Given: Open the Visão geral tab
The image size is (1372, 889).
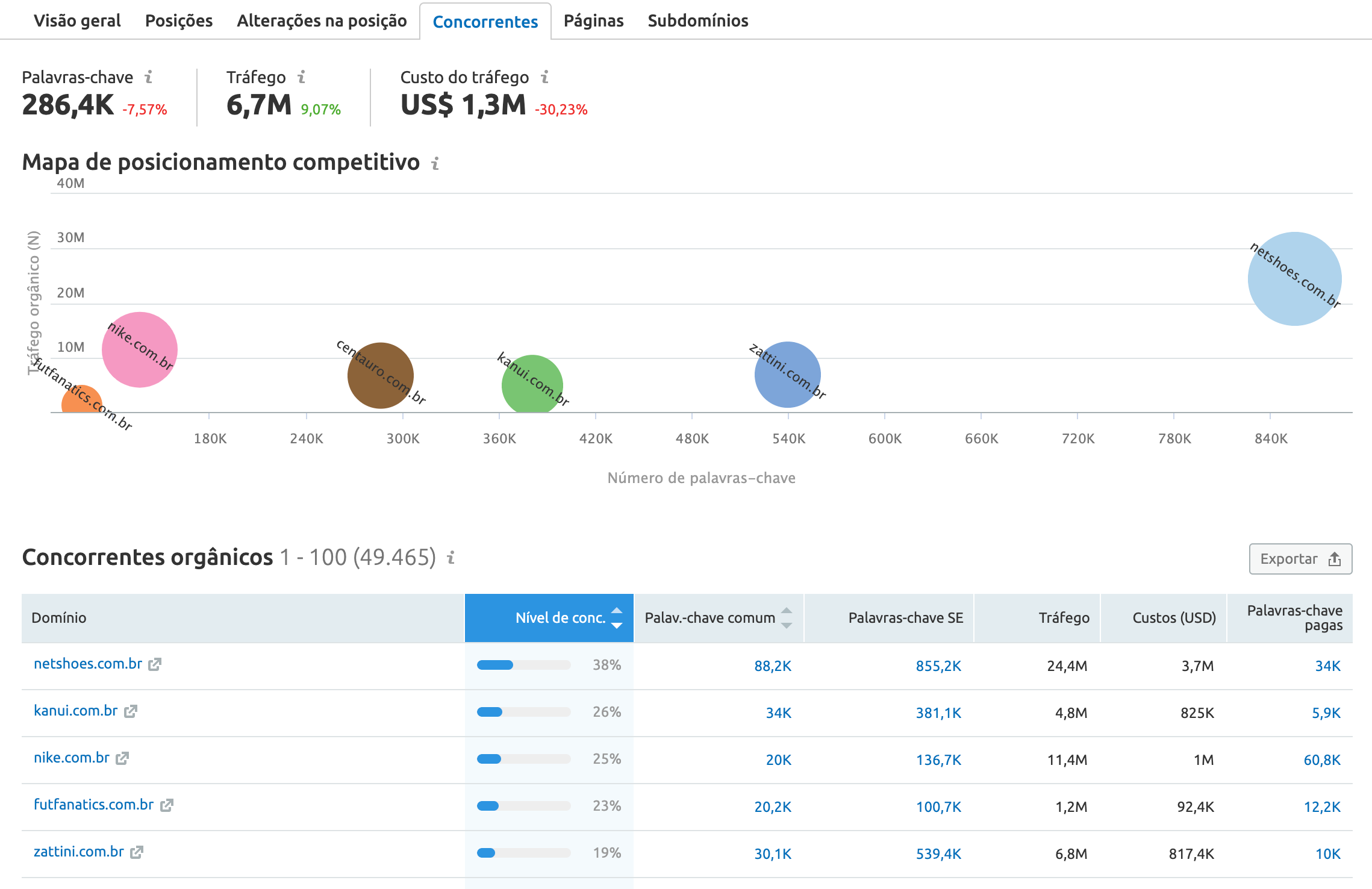Looking at the screenshot, I should pos(77,20).
